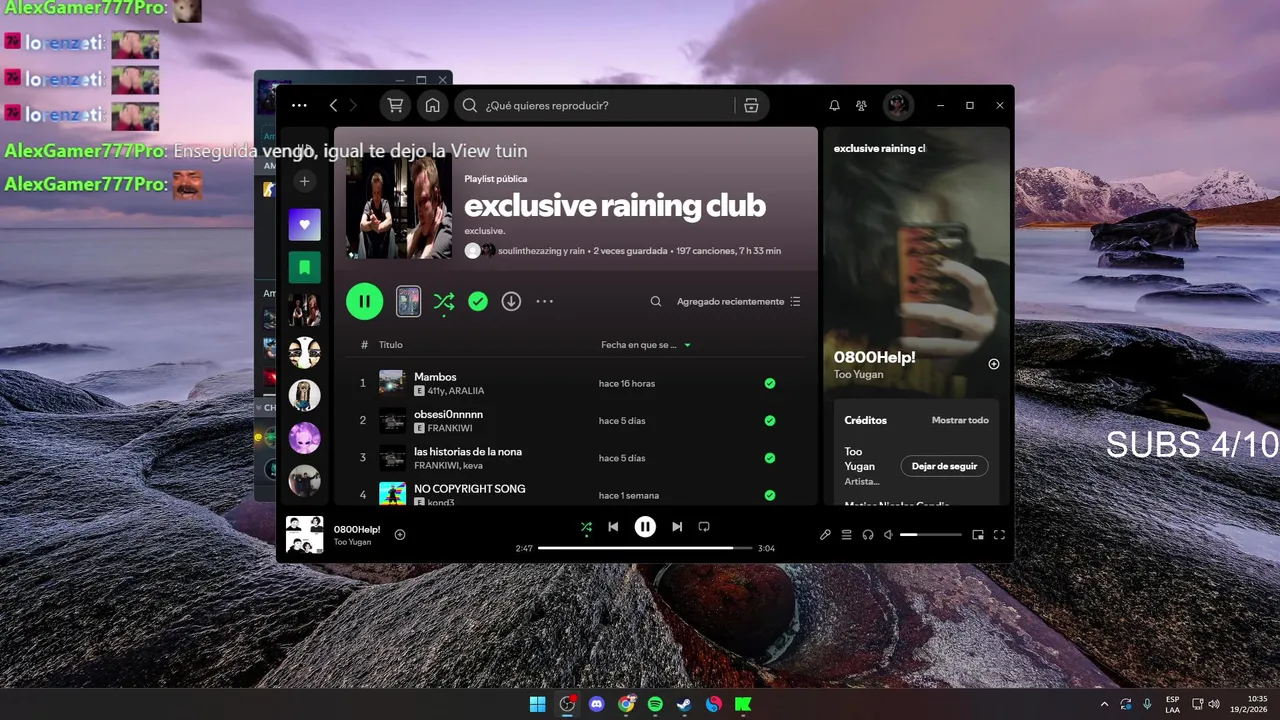Toggle saved check on obsesi0nnnnn row

770,421
